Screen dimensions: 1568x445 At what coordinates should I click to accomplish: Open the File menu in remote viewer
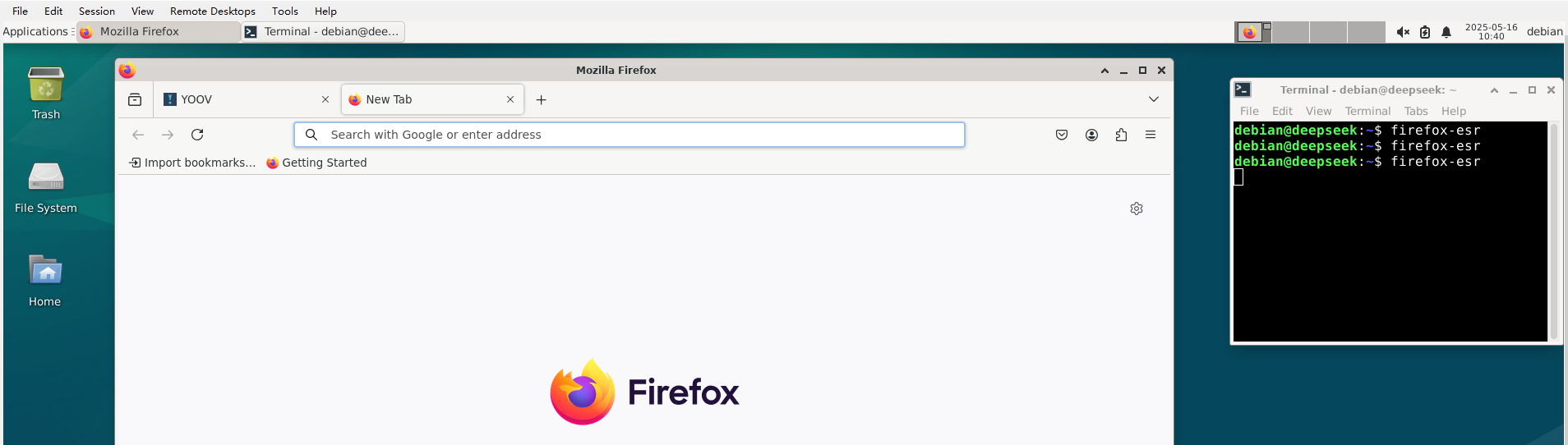pos(21,11)
